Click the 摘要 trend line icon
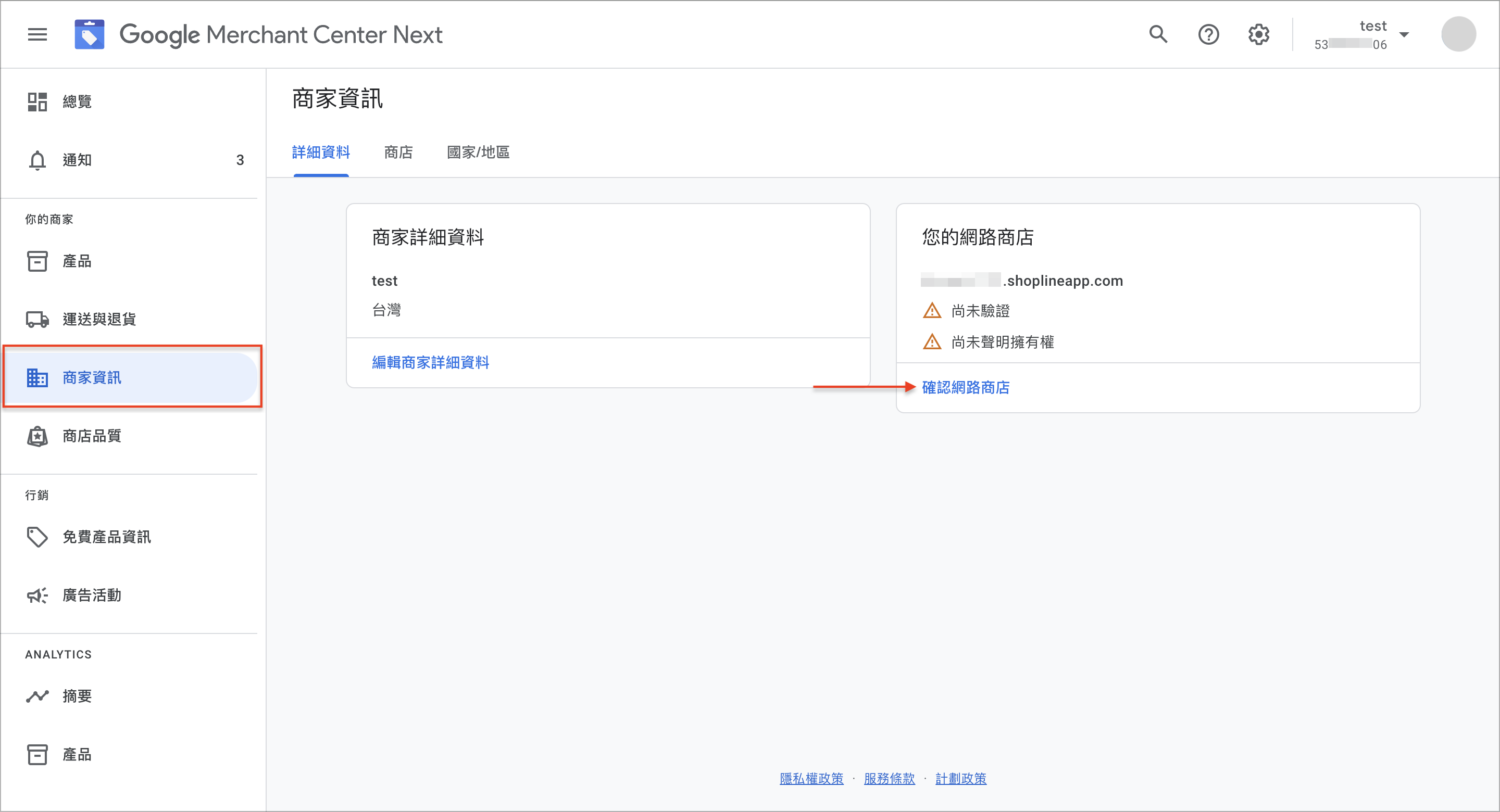The width and height of the screenshot is (1500, 812). 37,696
